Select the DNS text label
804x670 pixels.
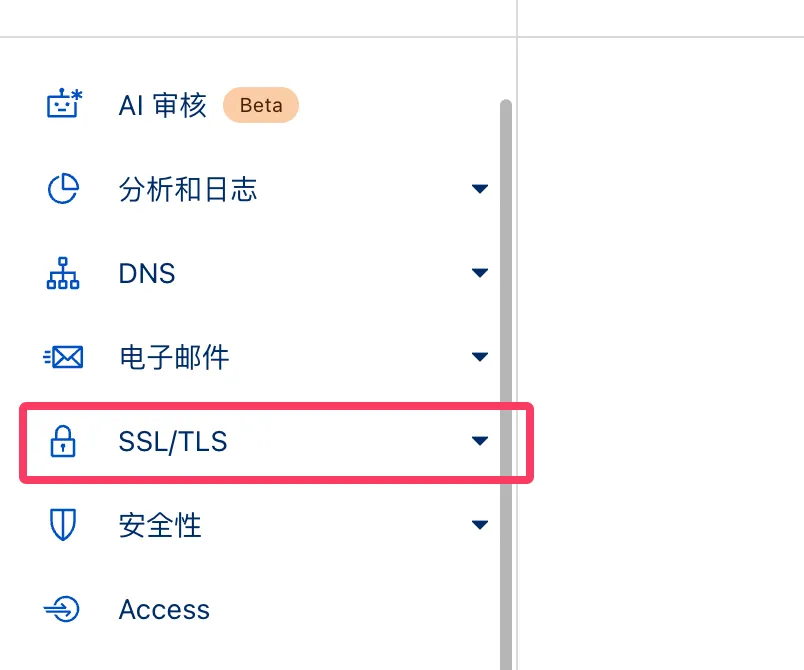pyautogui.click(x=147, y=273)
